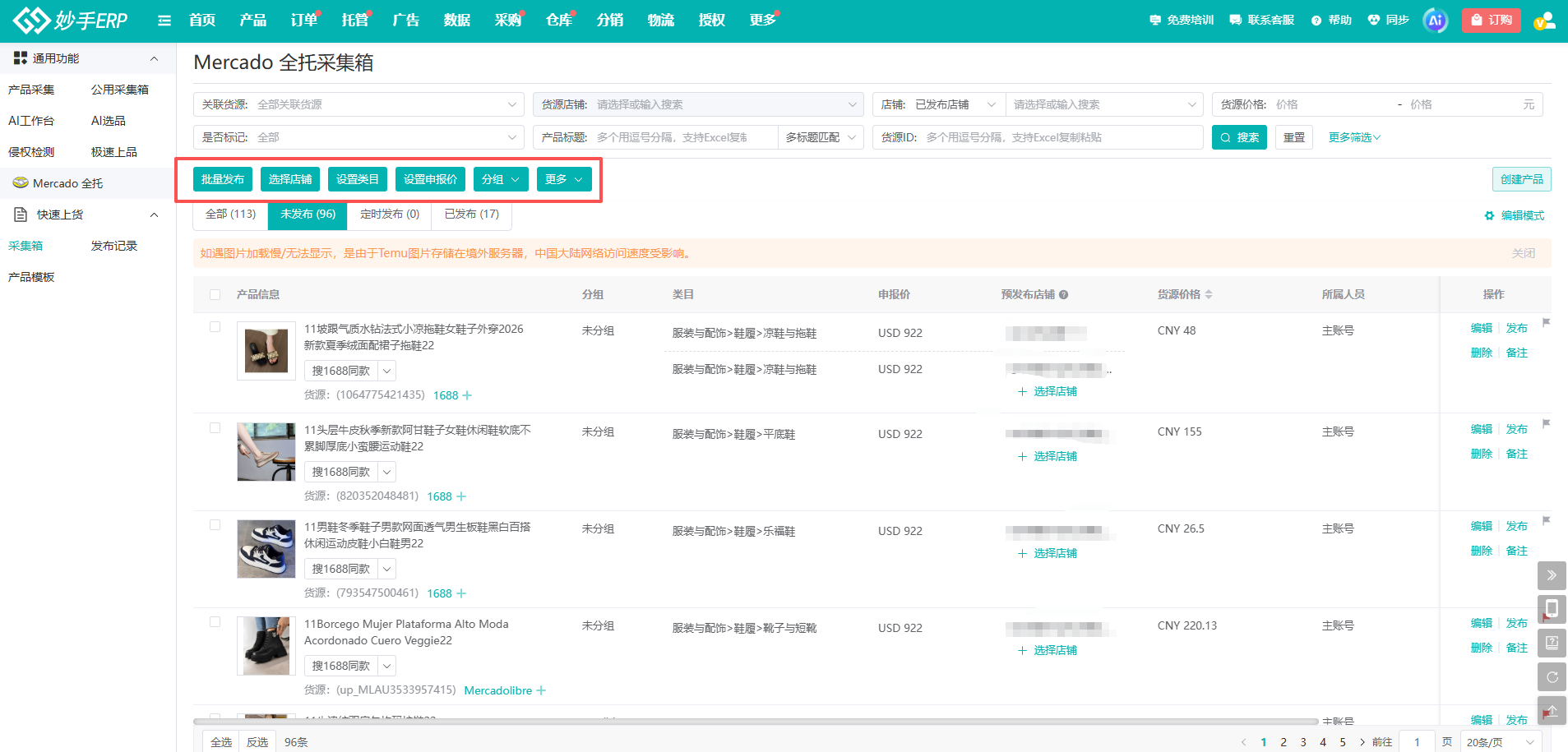Viewport: 1568px width, 752px height.
Task: Open the 仓库 top menu
Action: [x=558, y=20]
